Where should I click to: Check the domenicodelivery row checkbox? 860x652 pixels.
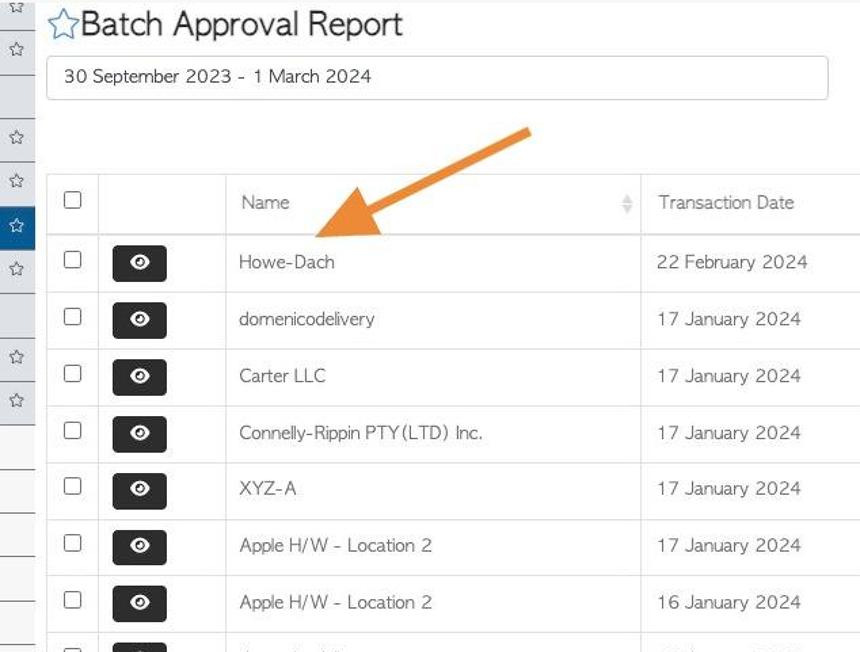point(72,316)
